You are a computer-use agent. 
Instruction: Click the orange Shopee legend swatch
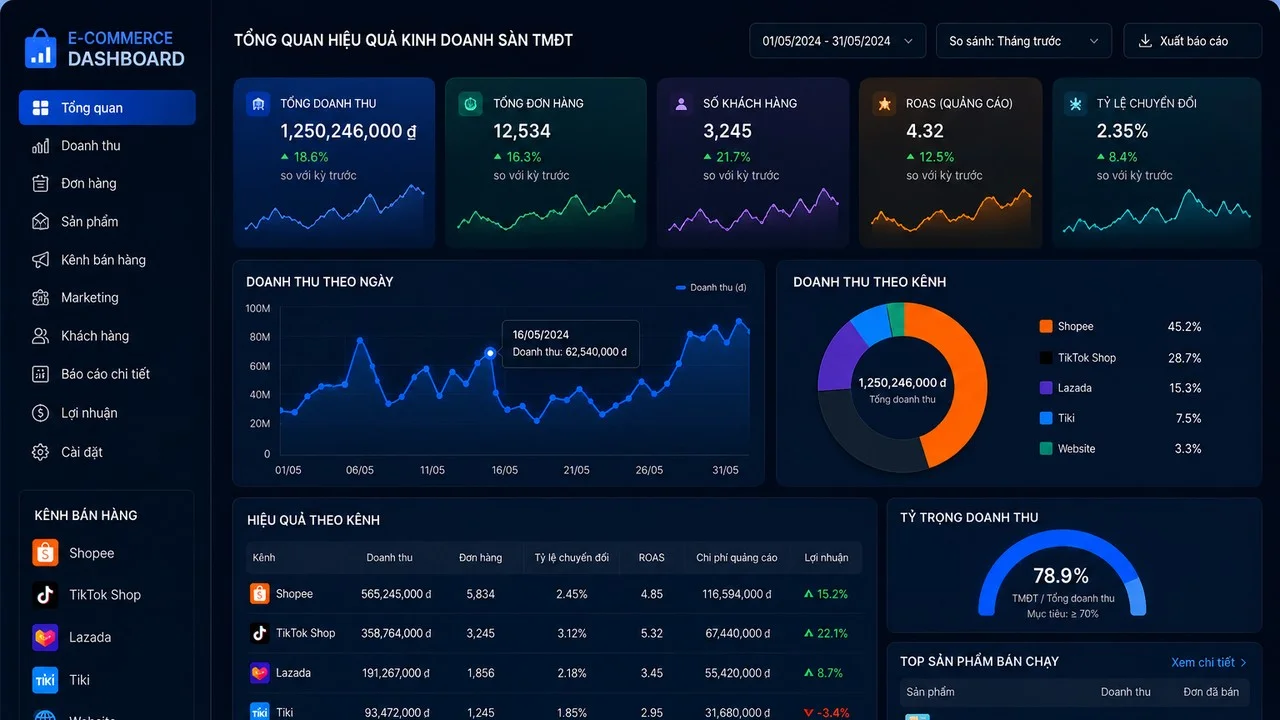pyautogui.click(x=1046, y=326)
